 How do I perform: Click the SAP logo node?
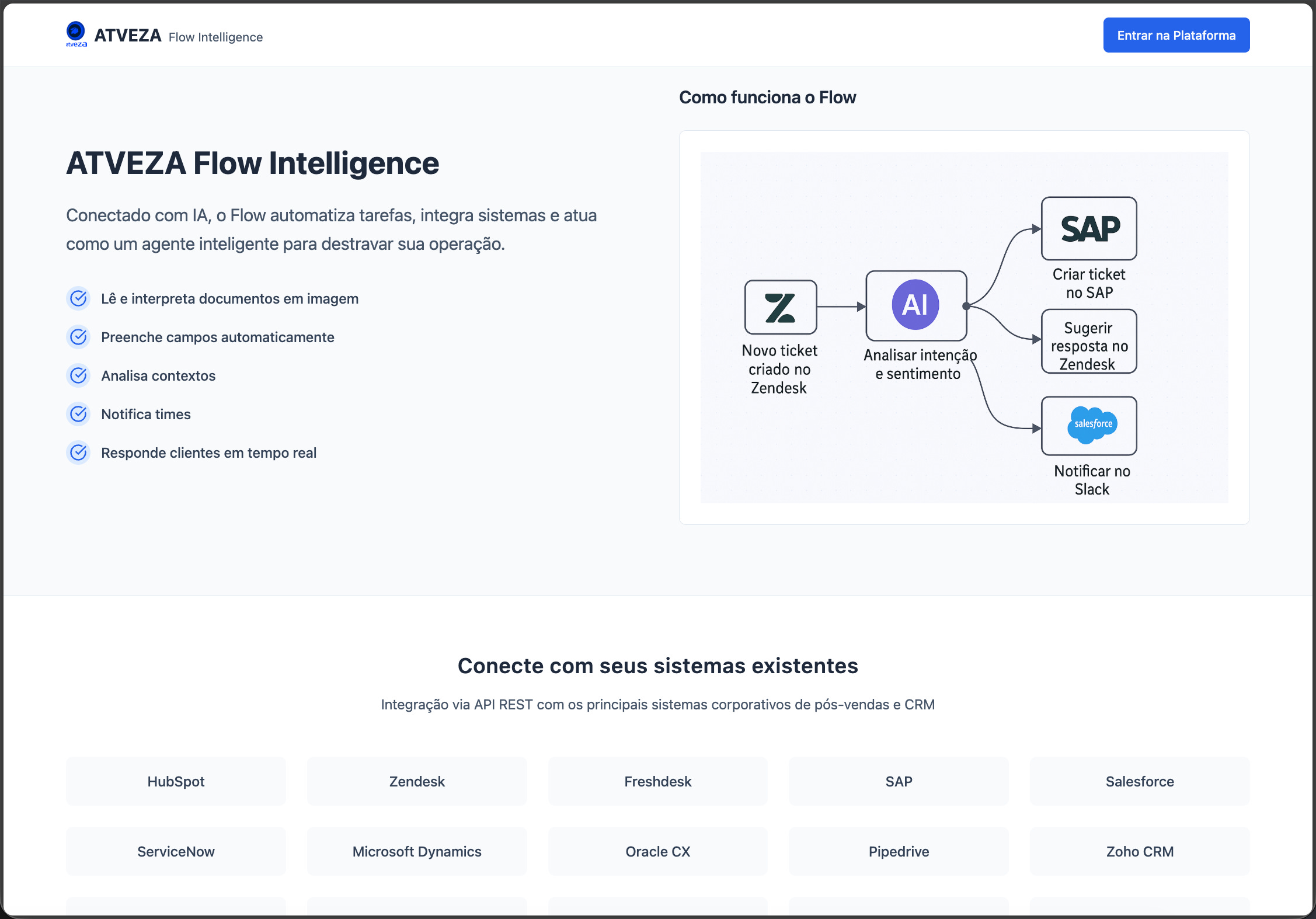point(1089,228)
